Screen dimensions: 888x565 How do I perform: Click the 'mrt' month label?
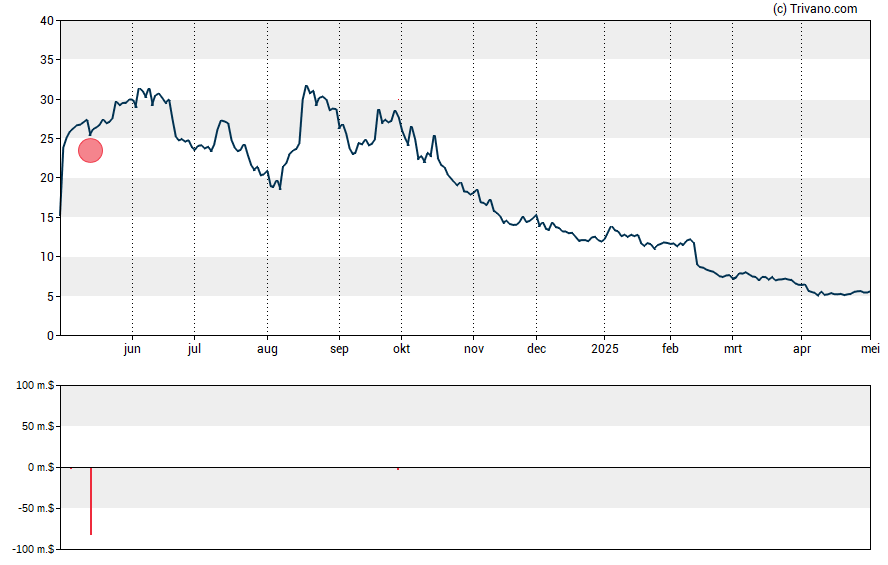coord(733,349)
